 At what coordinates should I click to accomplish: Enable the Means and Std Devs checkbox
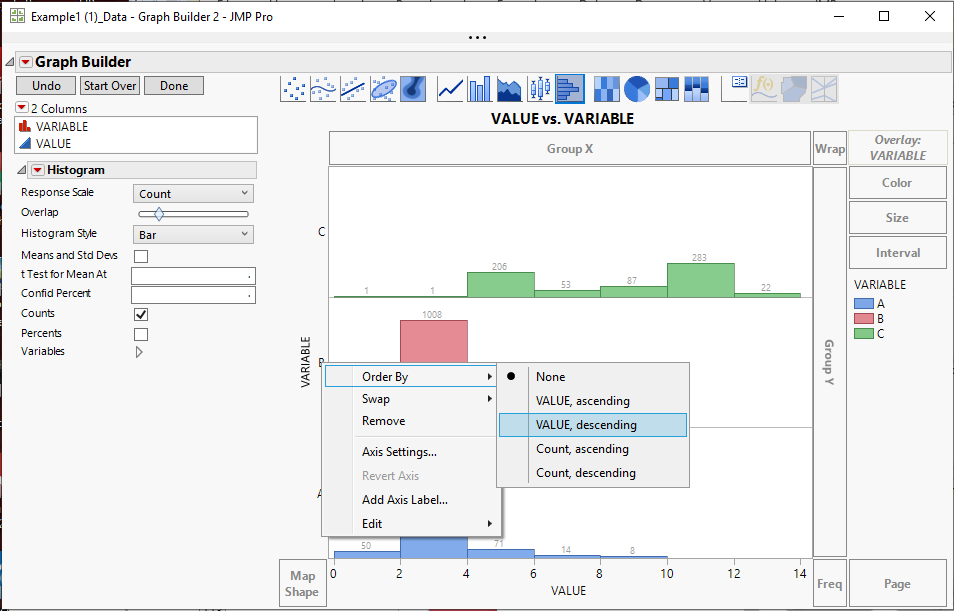141,255
